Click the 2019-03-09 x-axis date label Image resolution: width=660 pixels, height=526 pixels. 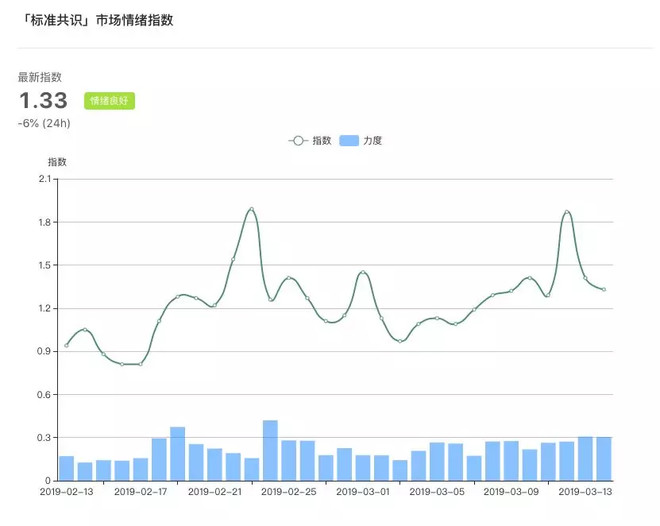coord(511,491)
